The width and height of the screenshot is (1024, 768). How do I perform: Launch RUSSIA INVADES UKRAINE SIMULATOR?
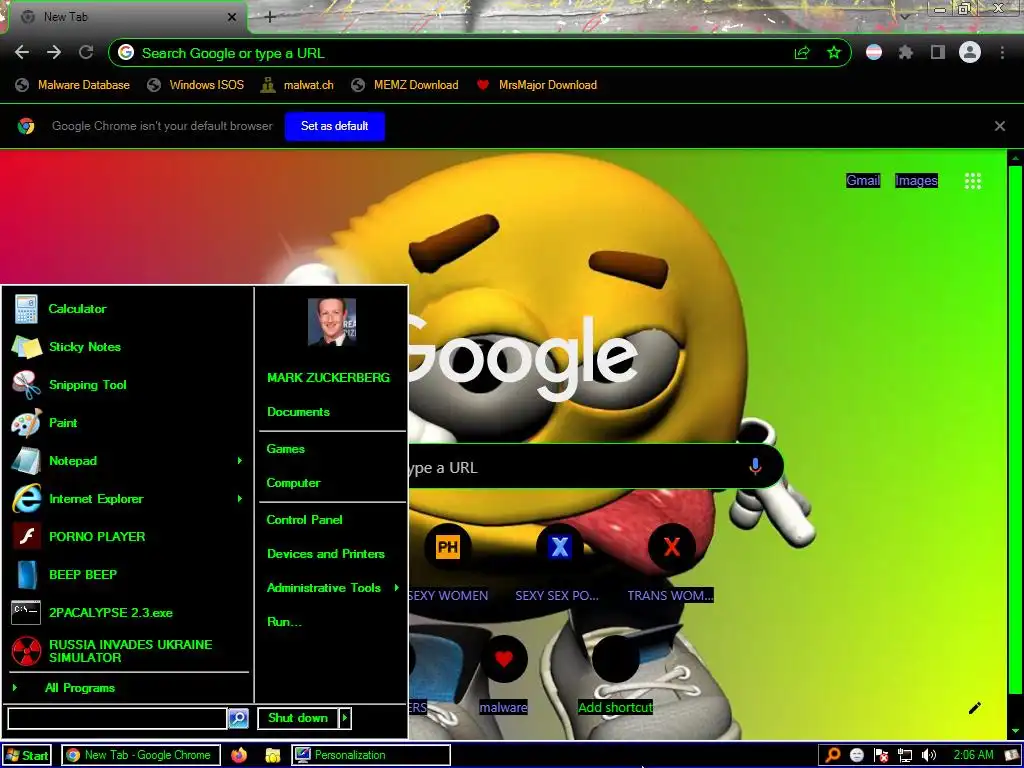pyautogui.click(x=129, y=650)
